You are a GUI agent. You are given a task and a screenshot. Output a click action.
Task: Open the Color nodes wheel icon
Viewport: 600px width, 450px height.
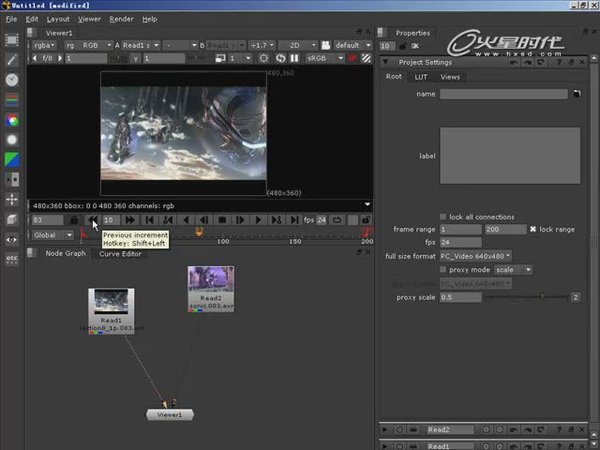coord(12,119)
